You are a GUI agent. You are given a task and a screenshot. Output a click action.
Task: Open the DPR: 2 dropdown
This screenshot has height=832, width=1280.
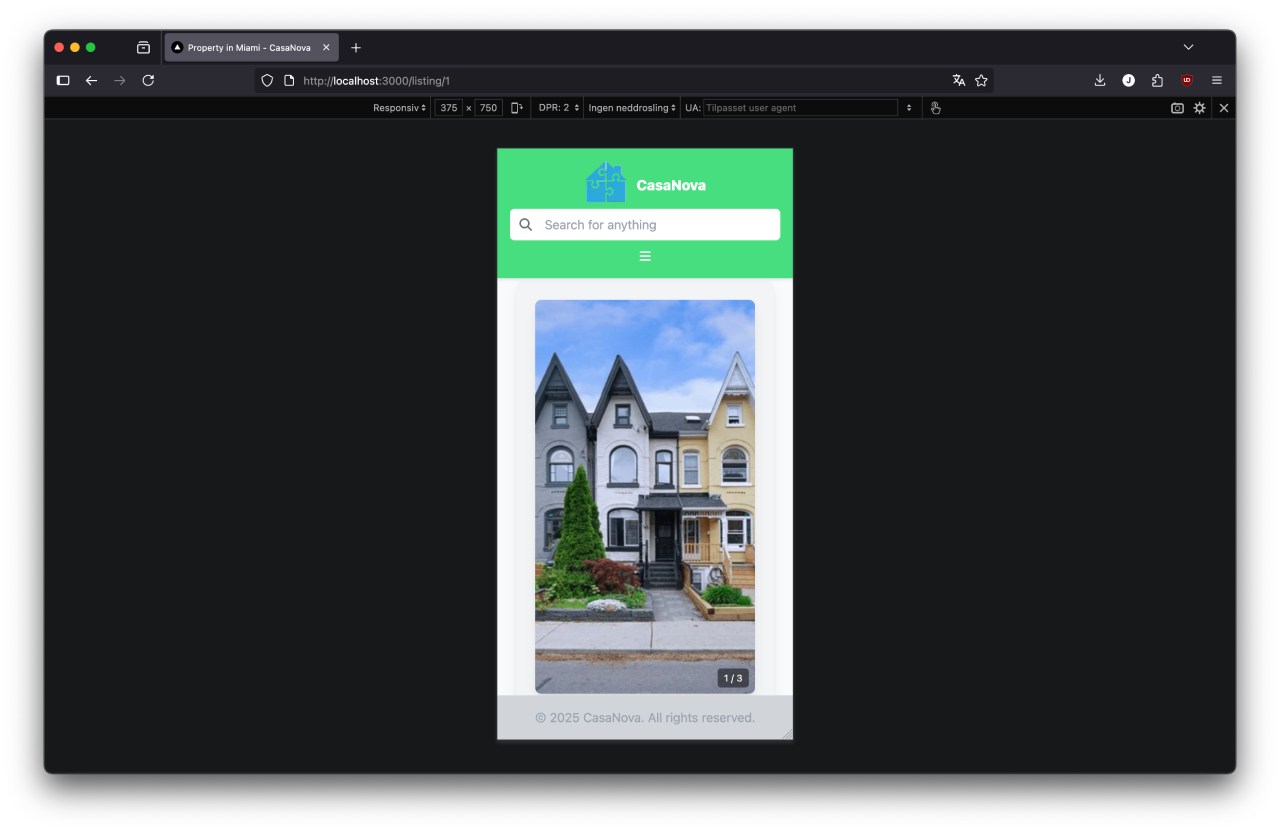(556, 107)
